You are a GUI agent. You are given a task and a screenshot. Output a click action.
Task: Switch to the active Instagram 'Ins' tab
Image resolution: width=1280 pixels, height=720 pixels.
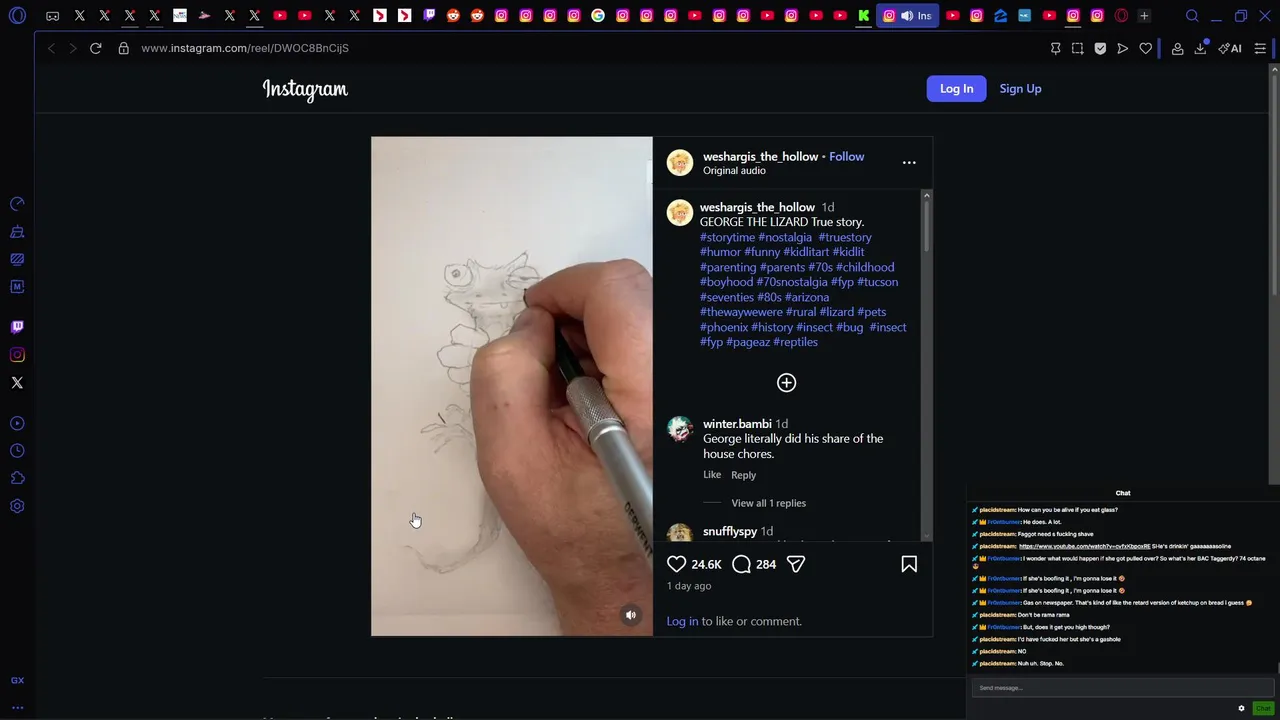908,16
